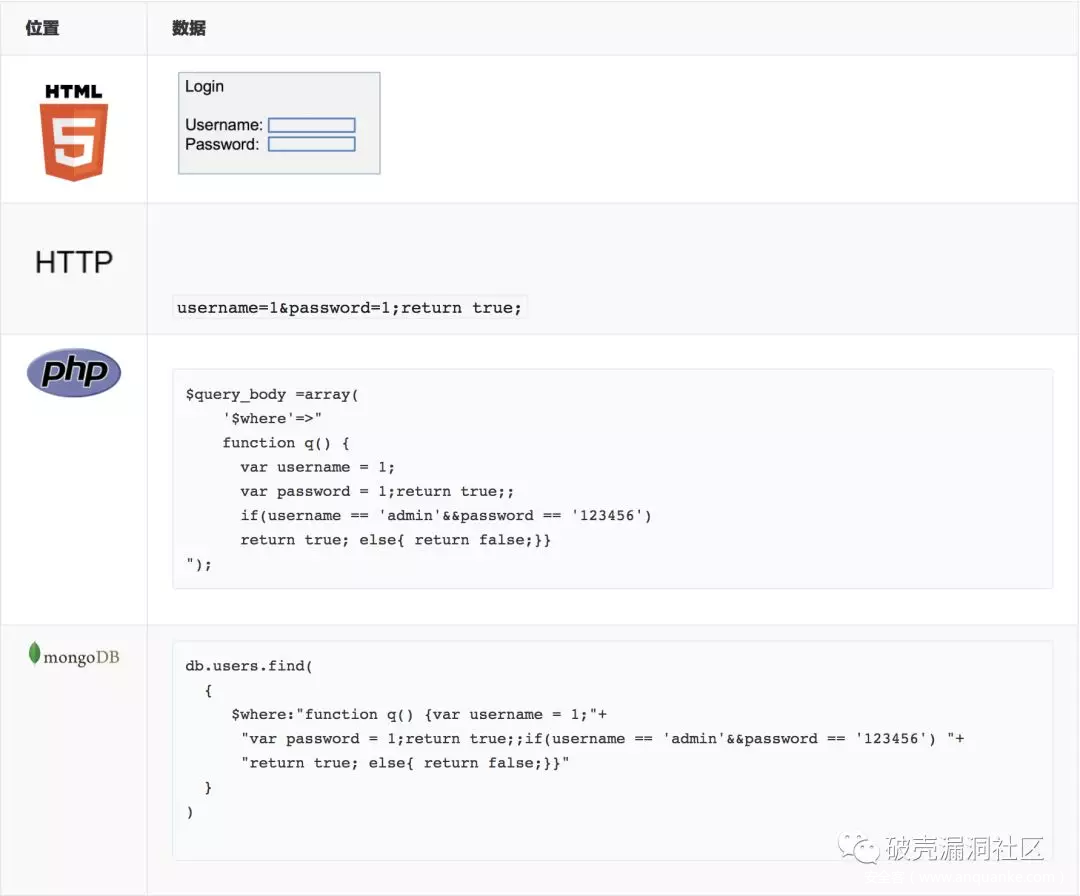Click the 破壳漏洞社区 watermark text
The image size is (1080, 896).
[964, 850]
